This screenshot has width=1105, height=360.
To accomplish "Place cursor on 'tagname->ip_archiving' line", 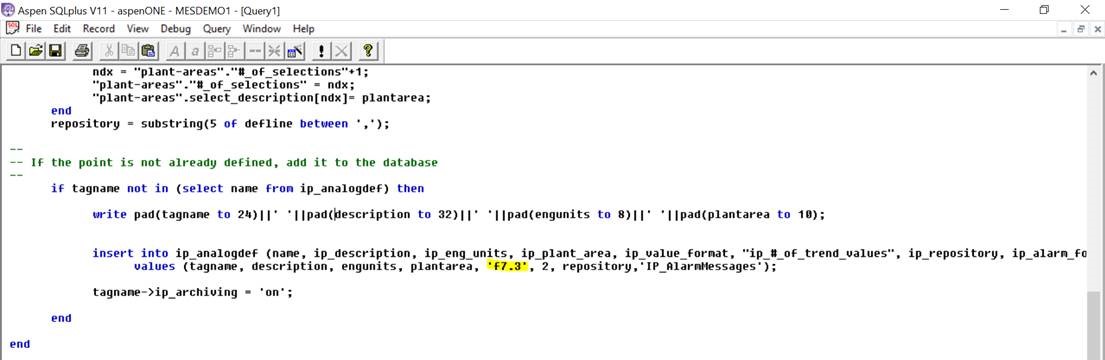I will pos(192,292).
